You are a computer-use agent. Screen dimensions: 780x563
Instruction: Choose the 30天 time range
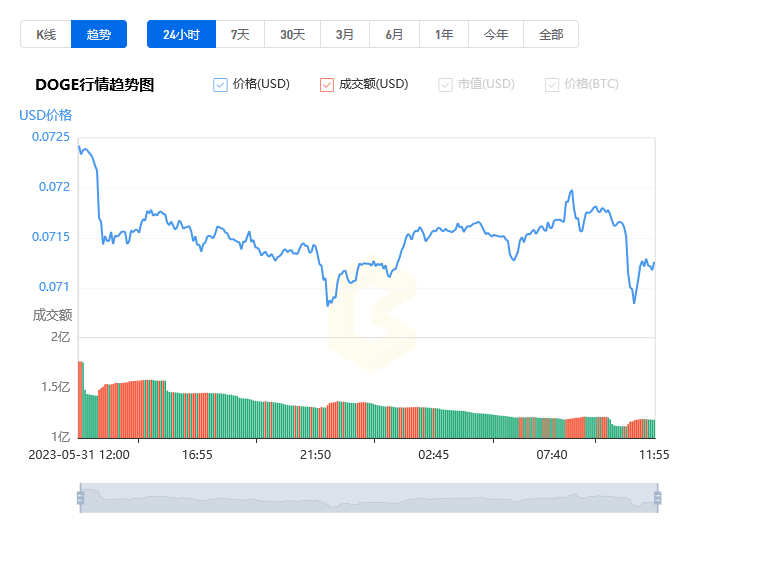[x=292, y=34]
